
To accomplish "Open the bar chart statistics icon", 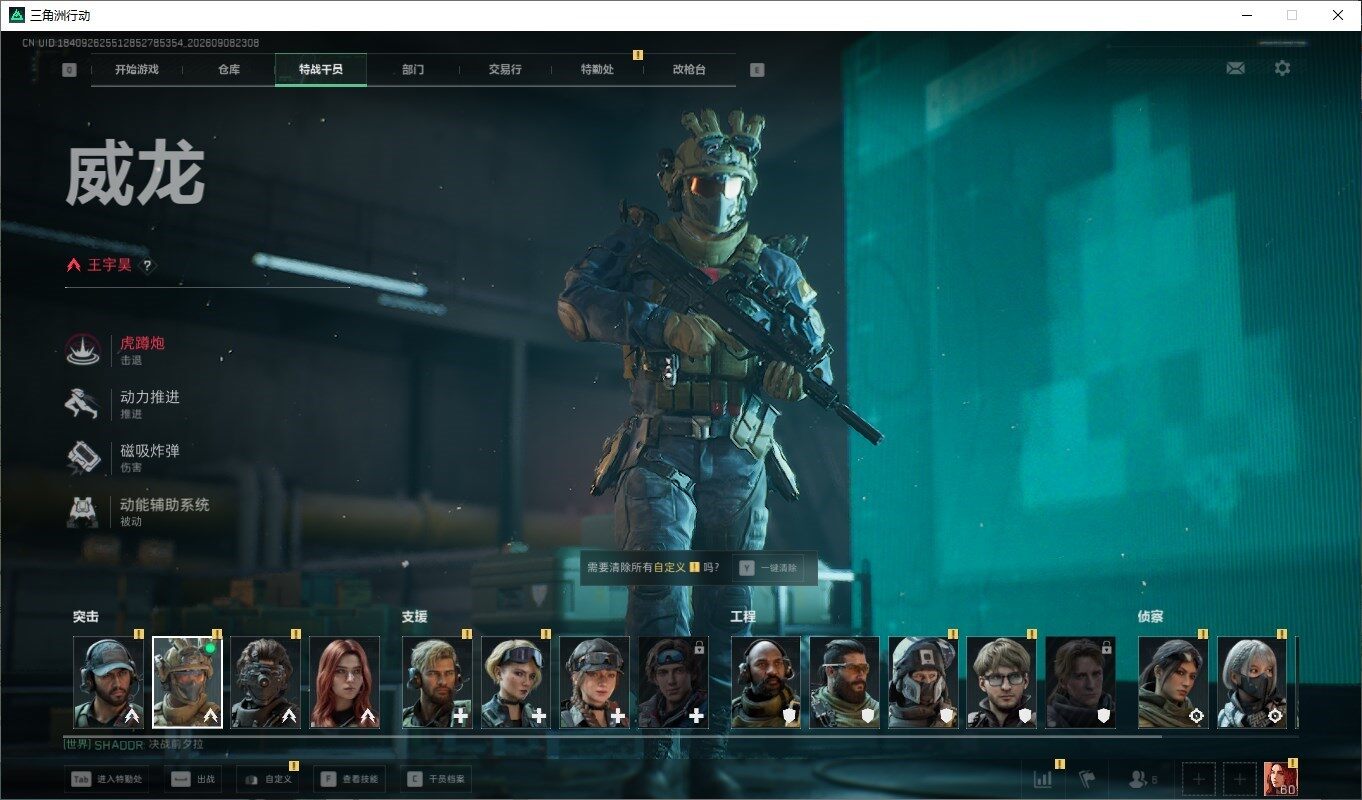I will (x=1043, y=779).
